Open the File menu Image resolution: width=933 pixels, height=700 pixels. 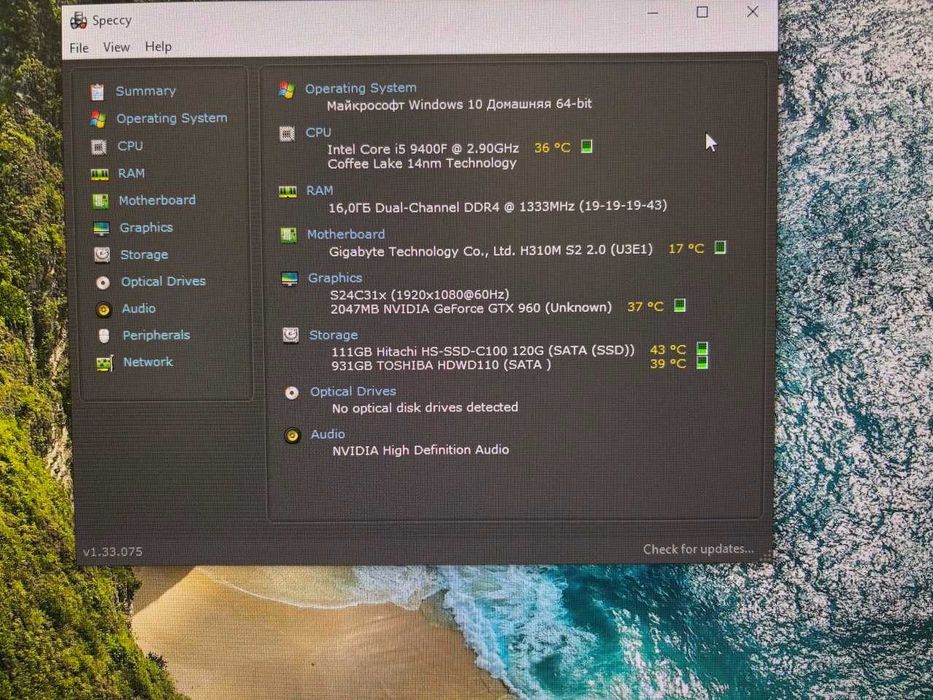tap(79, 48)
